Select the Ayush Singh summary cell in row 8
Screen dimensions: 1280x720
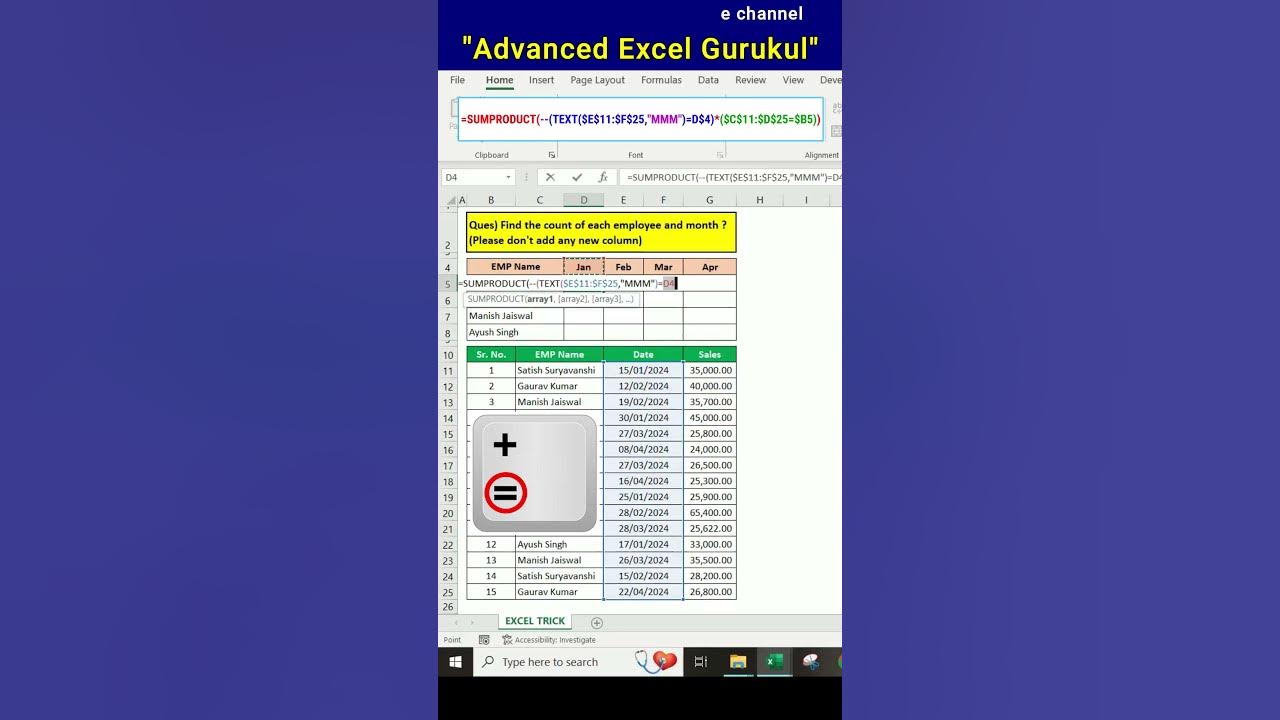(515, 332)
